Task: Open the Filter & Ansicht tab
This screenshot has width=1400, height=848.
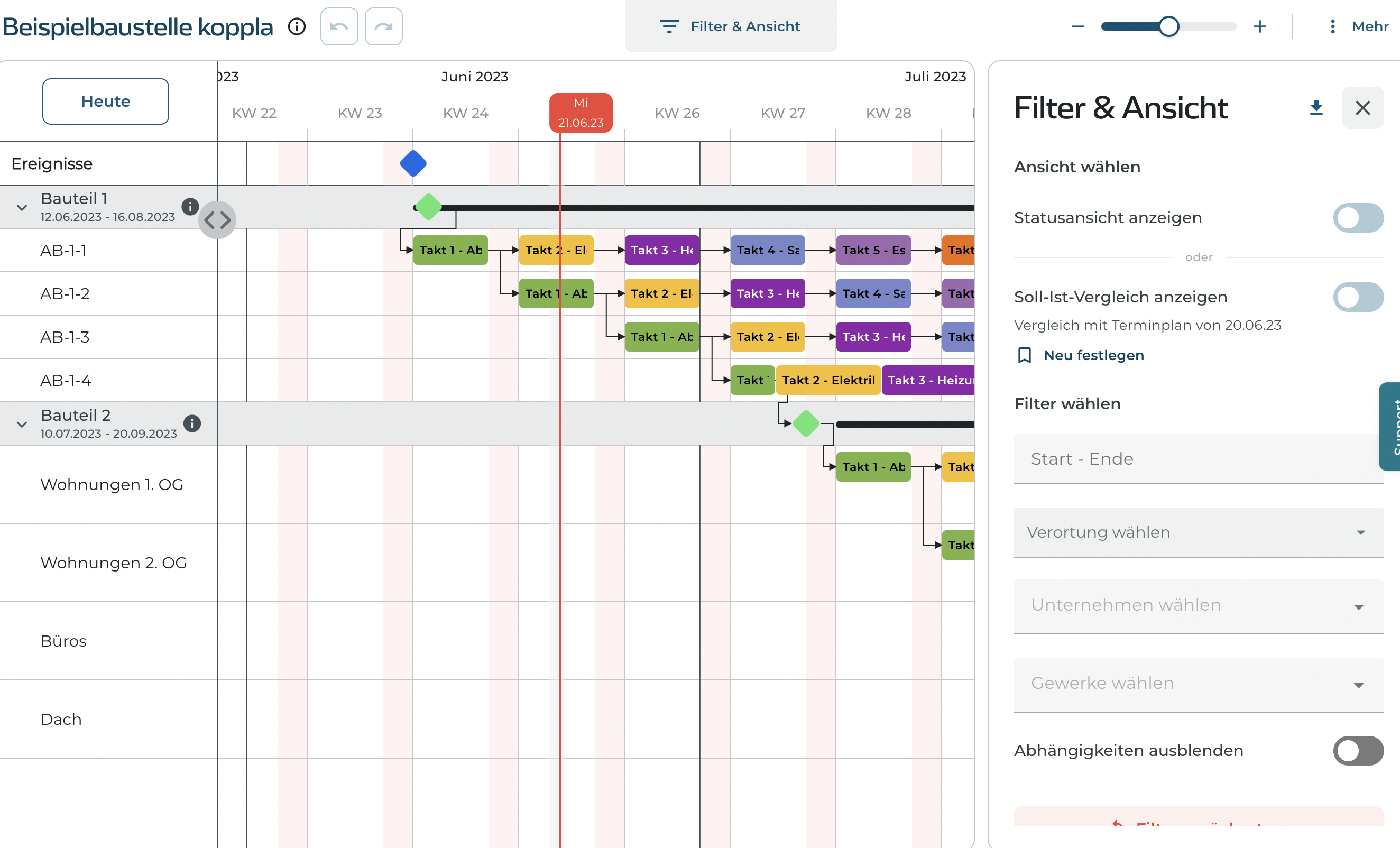Action: click(x=731, y=26)
